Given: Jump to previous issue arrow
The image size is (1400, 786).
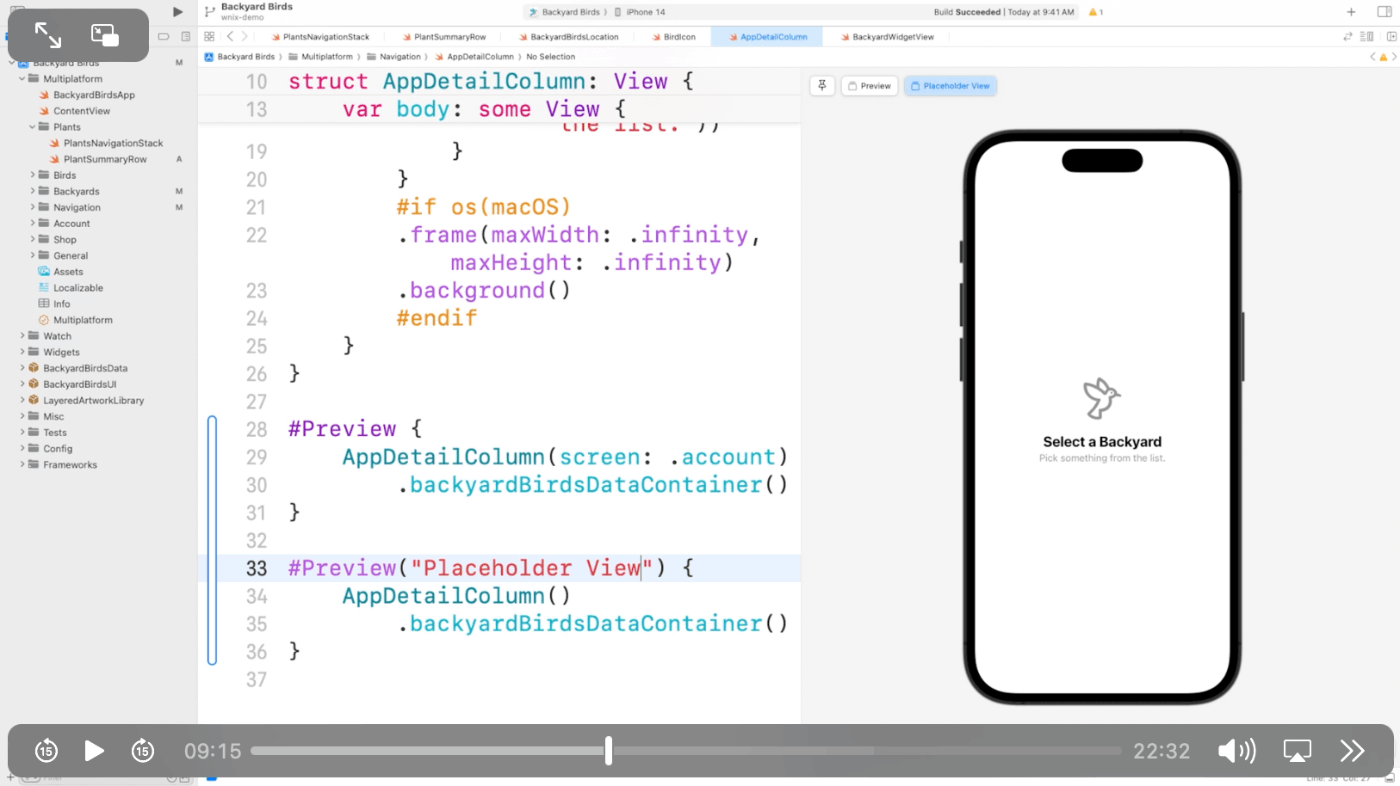Looking at the screenshot, I should (x=1373, y=57).
